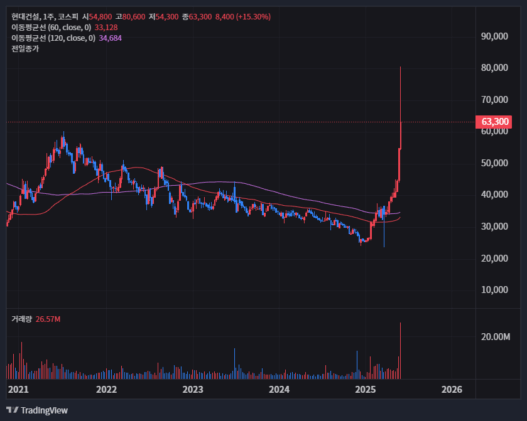Open the TradingView text link
Image resolution: width=527 pixels, height=421 pixels.
(44, 410)
